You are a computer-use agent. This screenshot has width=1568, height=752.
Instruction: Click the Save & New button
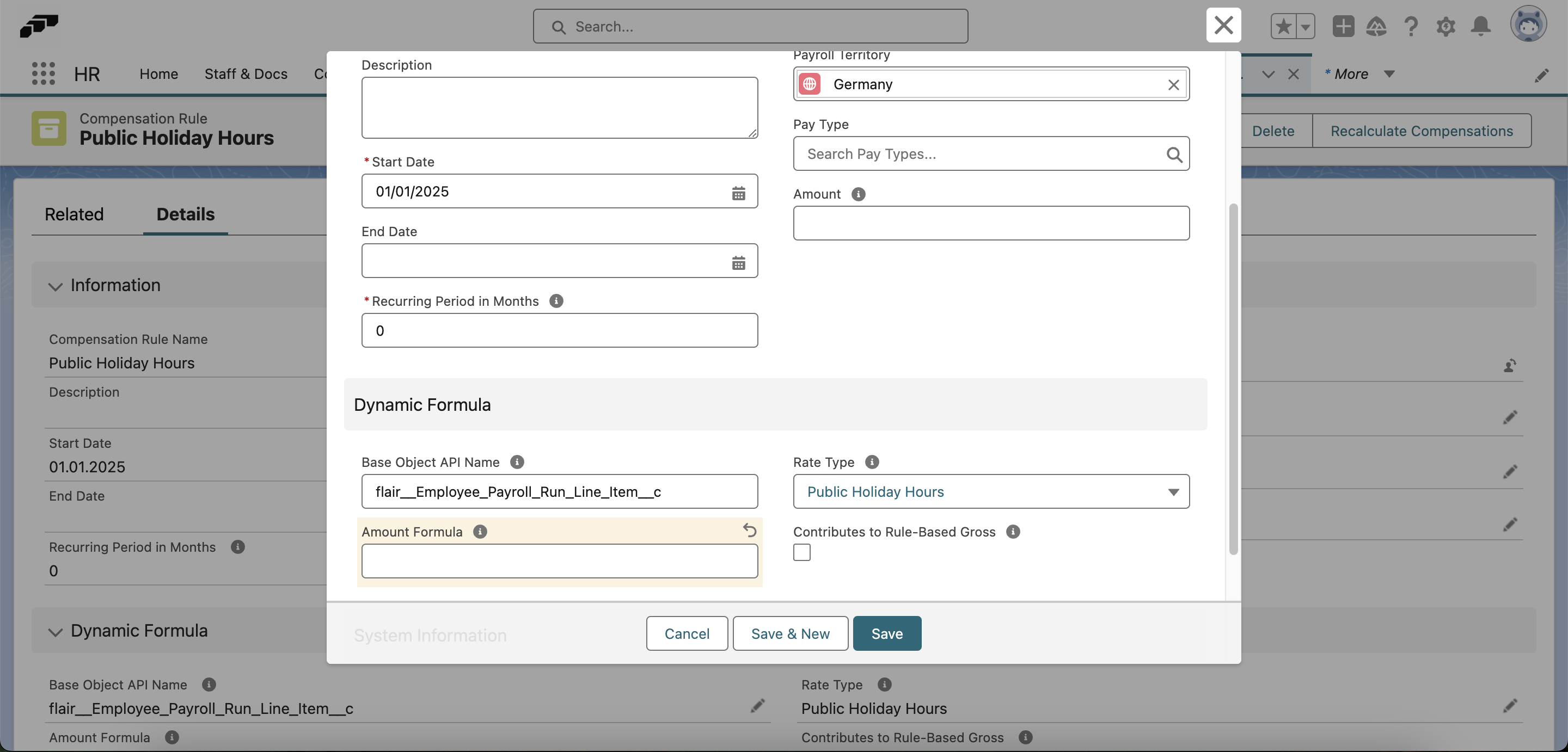pyautogui.click(x=789, y=633)
